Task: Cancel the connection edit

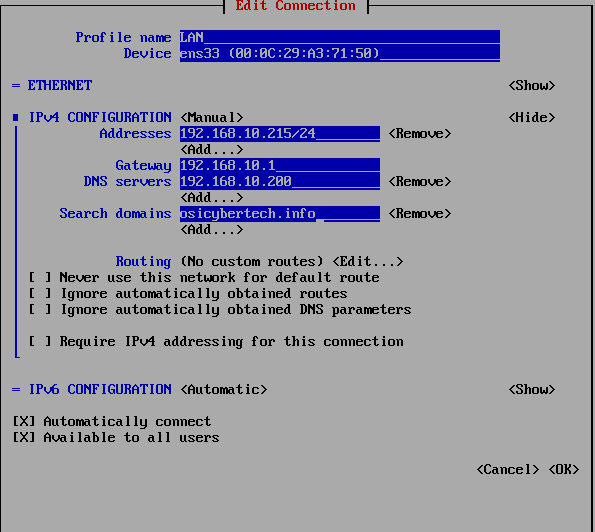Action: point(508,469)
